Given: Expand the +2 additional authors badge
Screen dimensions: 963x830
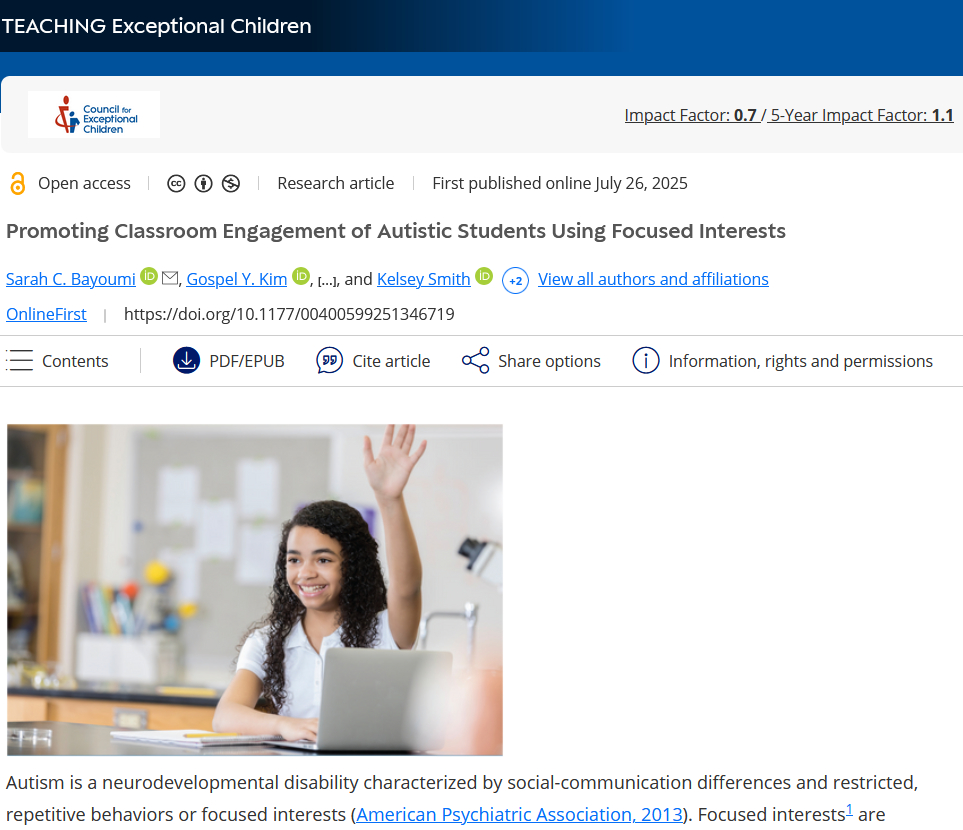Looking at the screenshot, I should click(x=515, y=281).
